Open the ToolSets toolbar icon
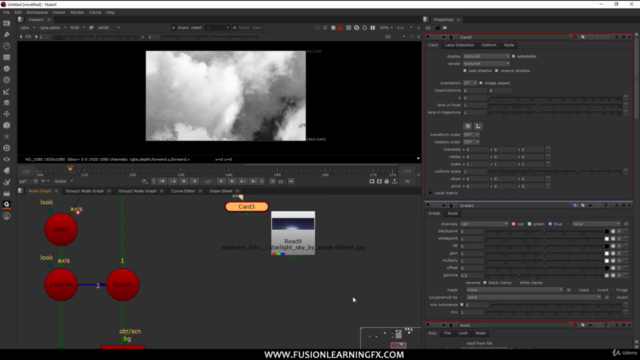This screenshot has width=640, height=360. tap(7, 182)
